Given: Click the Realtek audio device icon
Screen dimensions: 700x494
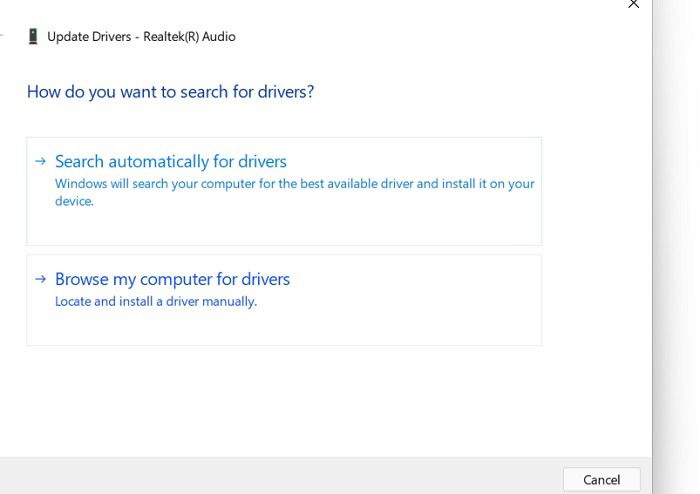Looking at the screenshot, I should pos(33,37).
